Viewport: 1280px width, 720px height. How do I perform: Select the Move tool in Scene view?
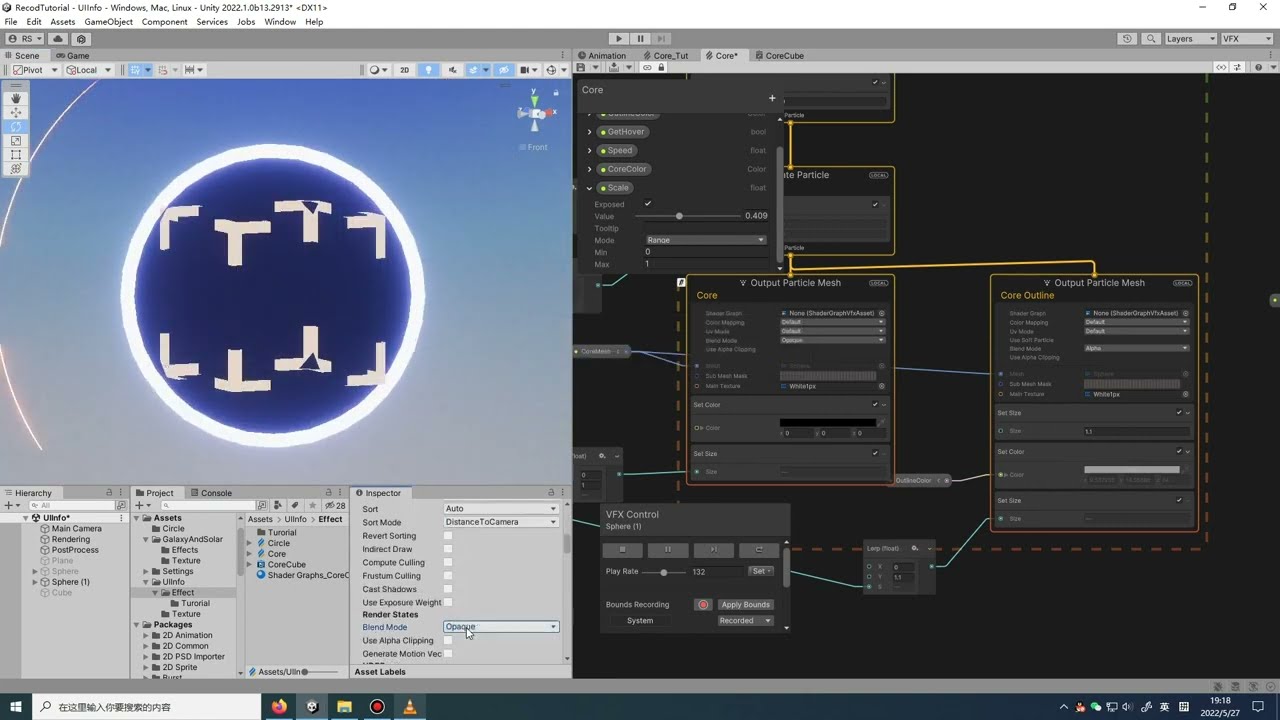pyautogui.click(x=16, y=113)
